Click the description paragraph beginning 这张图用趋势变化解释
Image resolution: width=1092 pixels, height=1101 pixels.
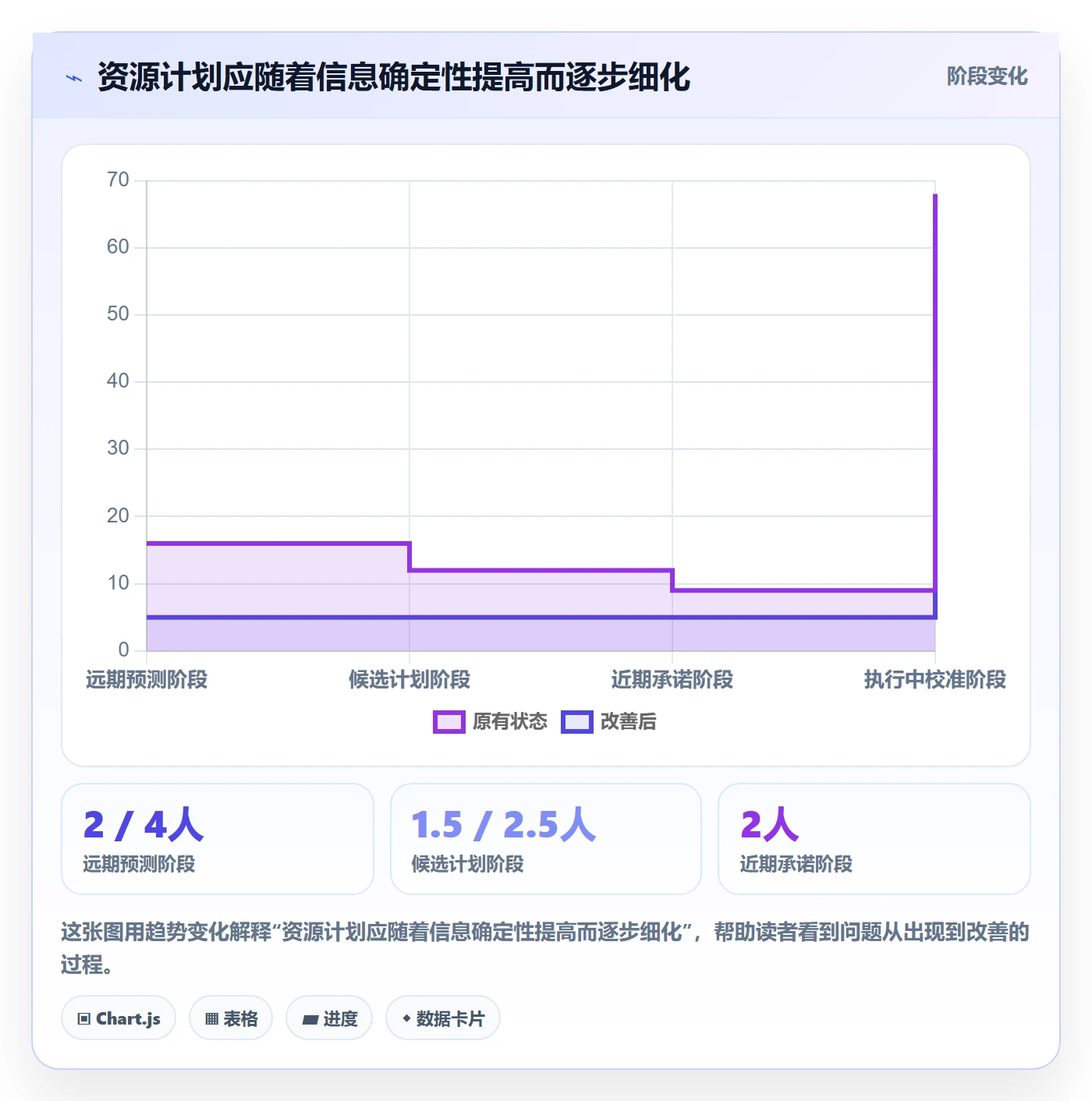coord(545,948)
